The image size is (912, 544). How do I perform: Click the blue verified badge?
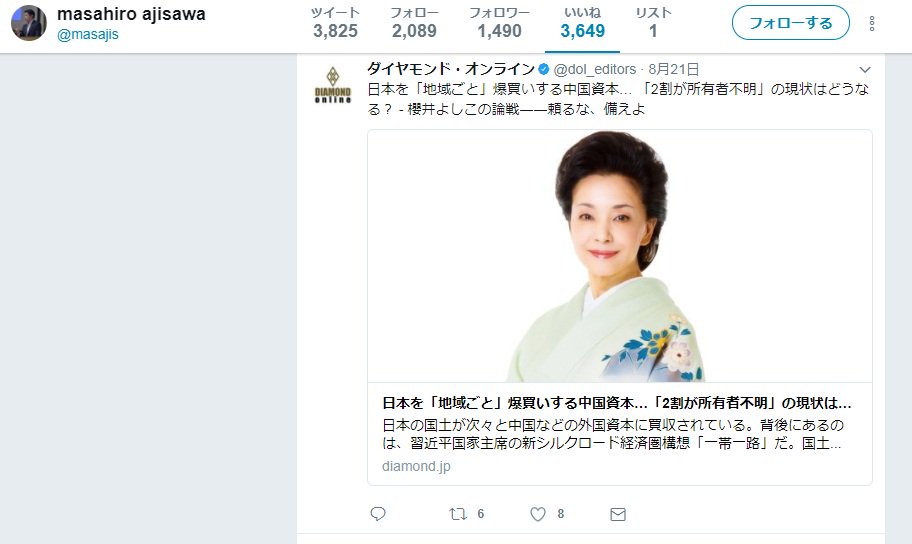point(544,69)
